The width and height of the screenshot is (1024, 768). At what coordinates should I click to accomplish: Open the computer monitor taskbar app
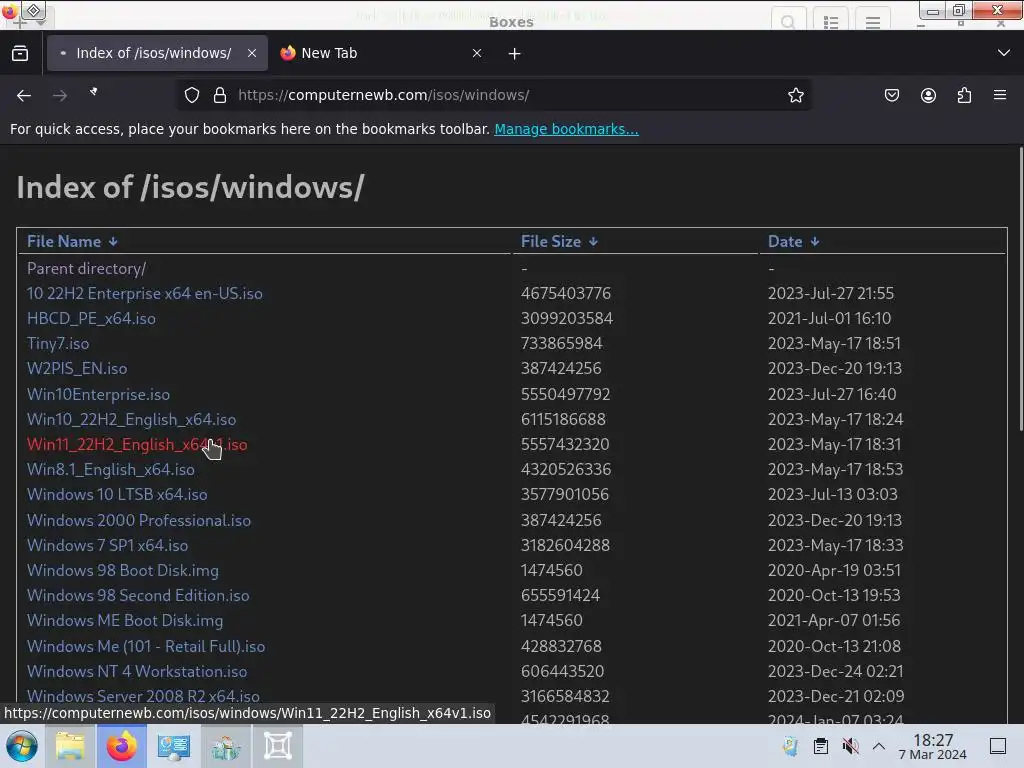point(174,746)
